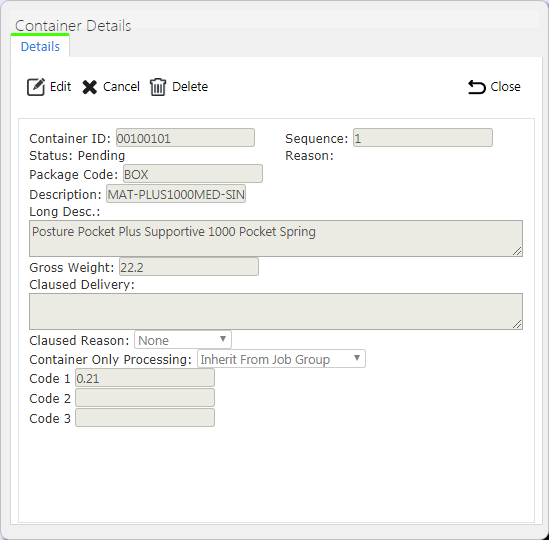The image size is (549, 540).
Task: Click the Container ID field
Action: [185, 138]
